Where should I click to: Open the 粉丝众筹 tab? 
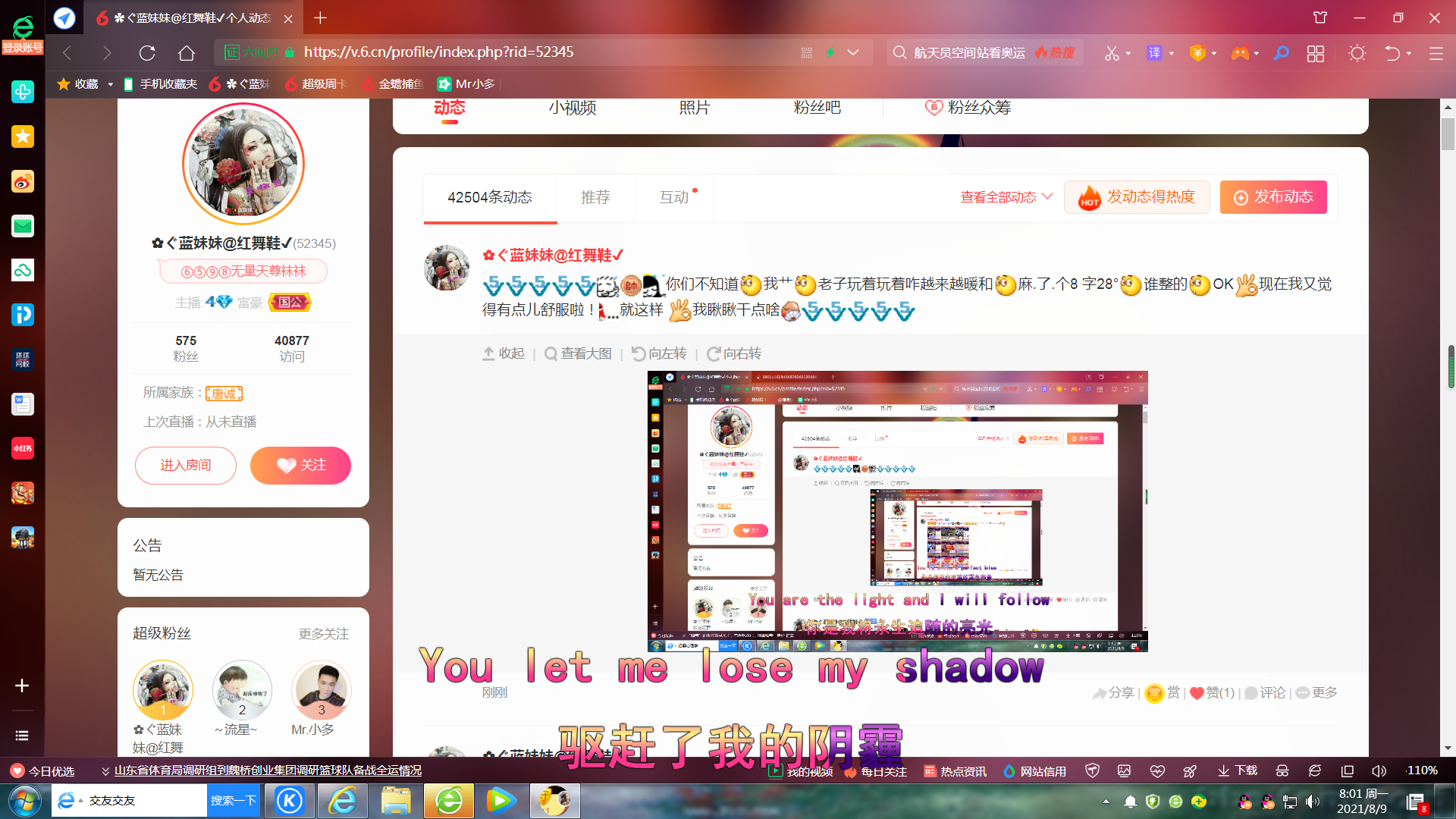tap(968, 108)
